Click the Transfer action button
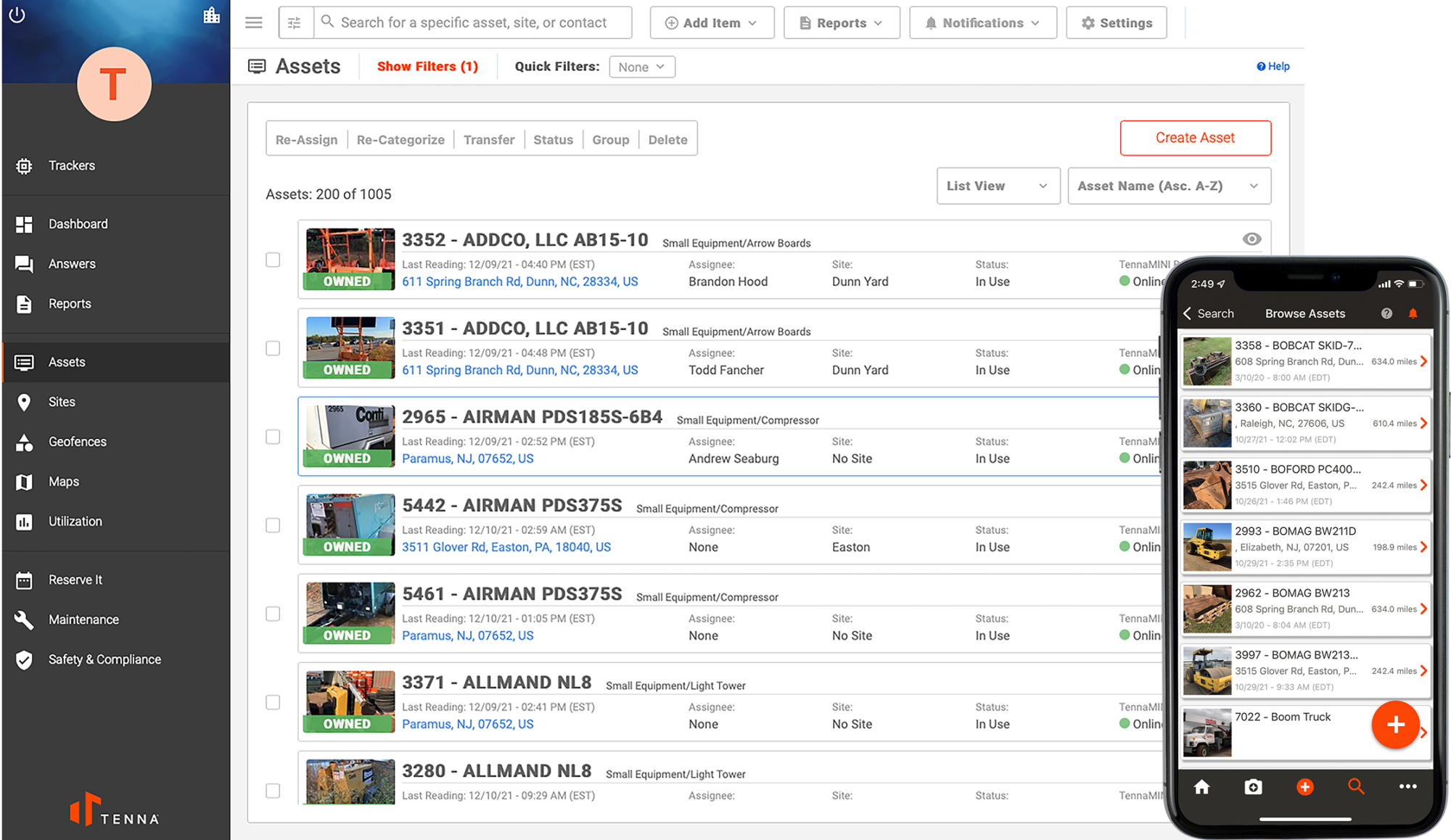Viewport: 1451px width, 840px height. click(488, 140)
